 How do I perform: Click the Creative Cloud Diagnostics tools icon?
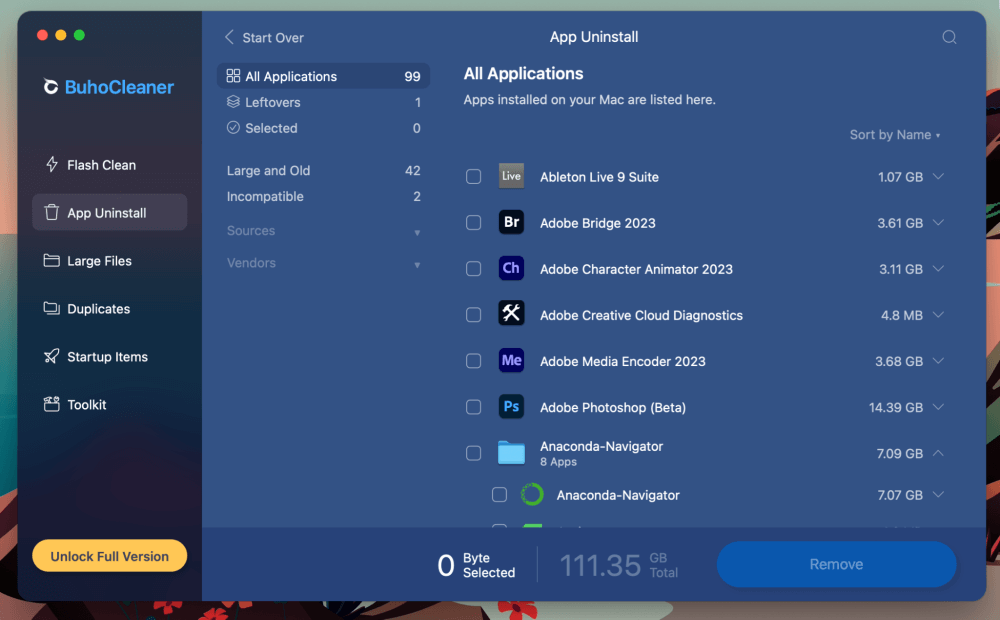(511, 314)
